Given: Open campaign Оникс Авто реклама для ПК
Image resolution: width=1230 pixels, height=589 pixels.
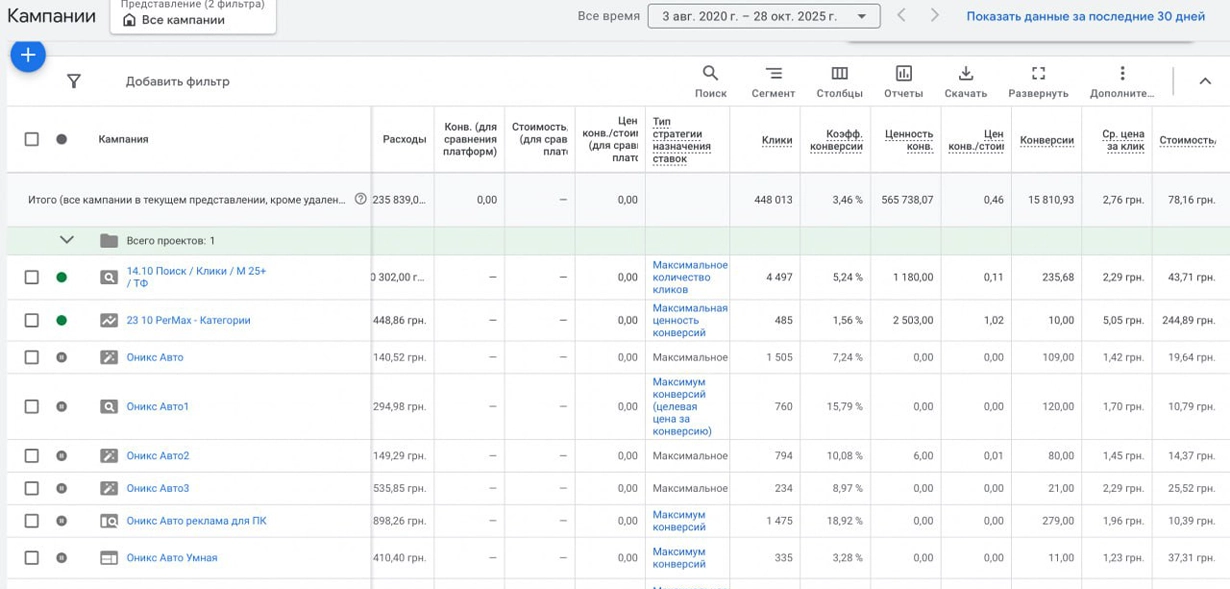Looking at the screenshot, I should click(196, 521).
